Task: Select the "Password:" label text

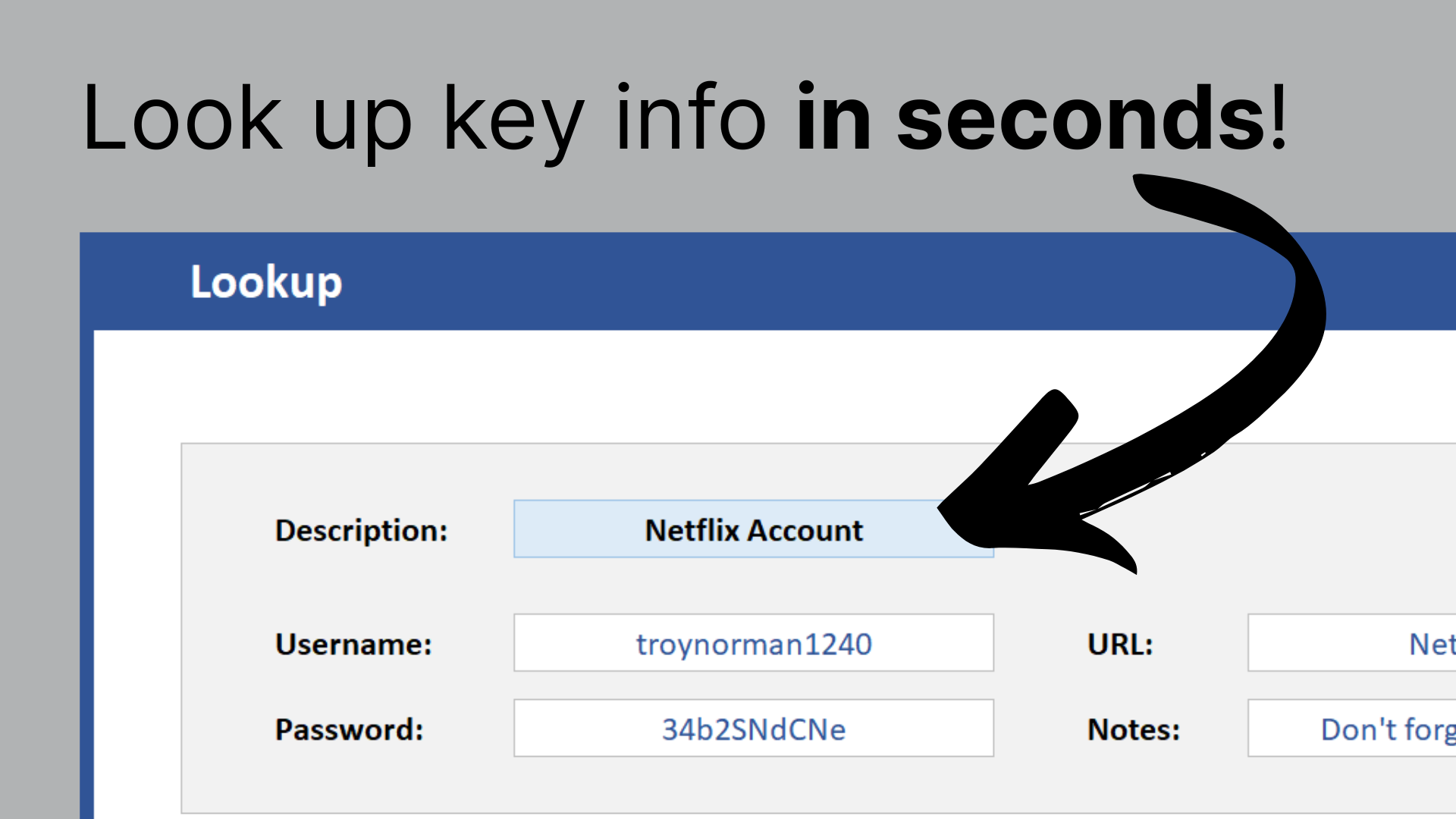Action: (349, 730)
